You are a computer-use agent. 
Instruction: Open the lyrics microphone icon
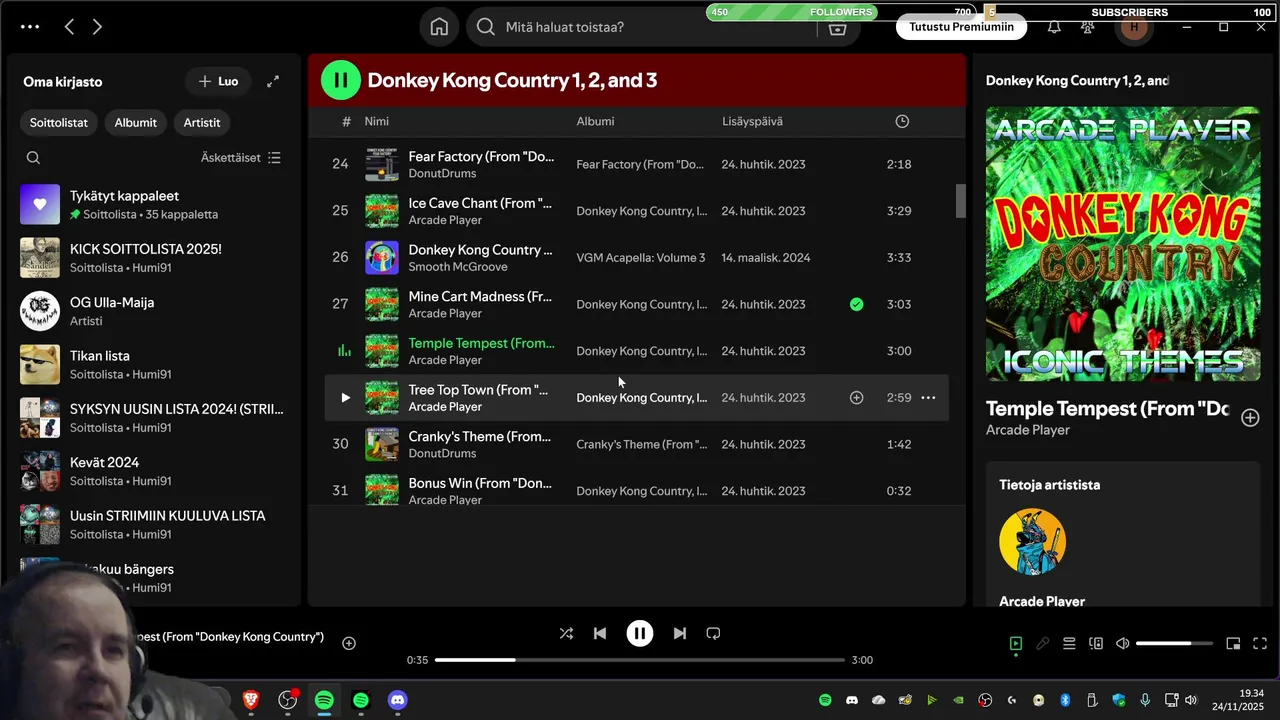click(1042, 643)
